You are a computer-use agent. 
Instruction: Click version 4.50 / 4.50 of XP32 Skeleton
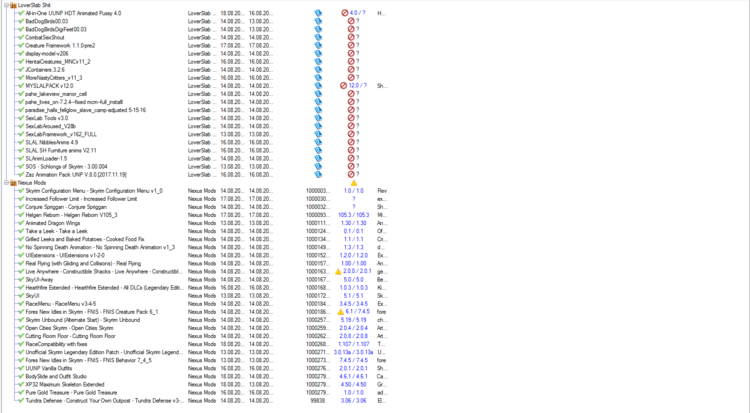(x=354, y=384)
